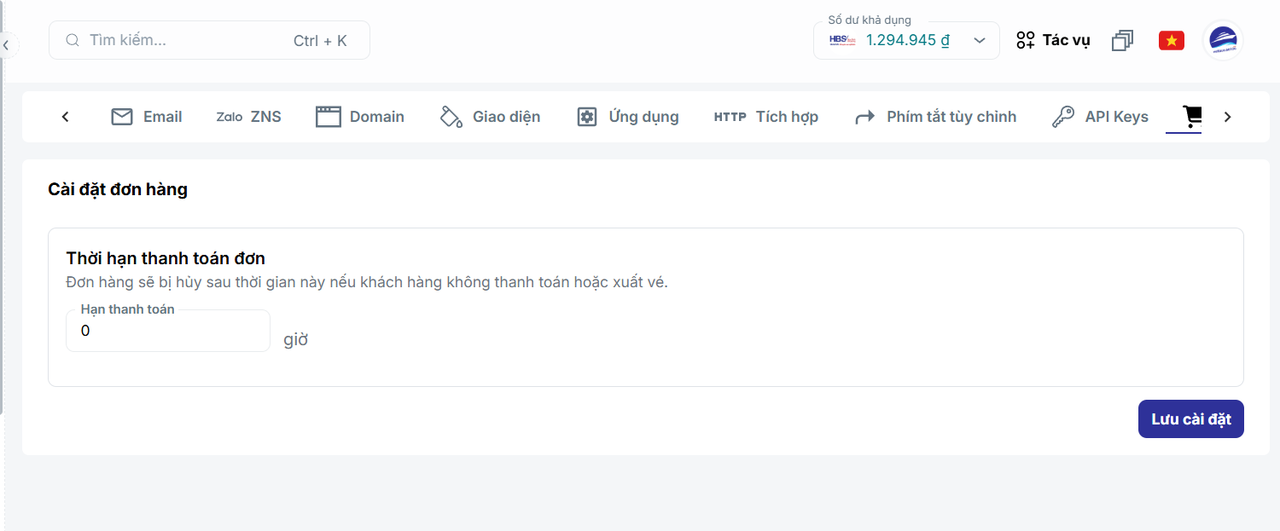Open the ZNS tab
Viewport: 1280px width, 531px height.
(249, 117)
